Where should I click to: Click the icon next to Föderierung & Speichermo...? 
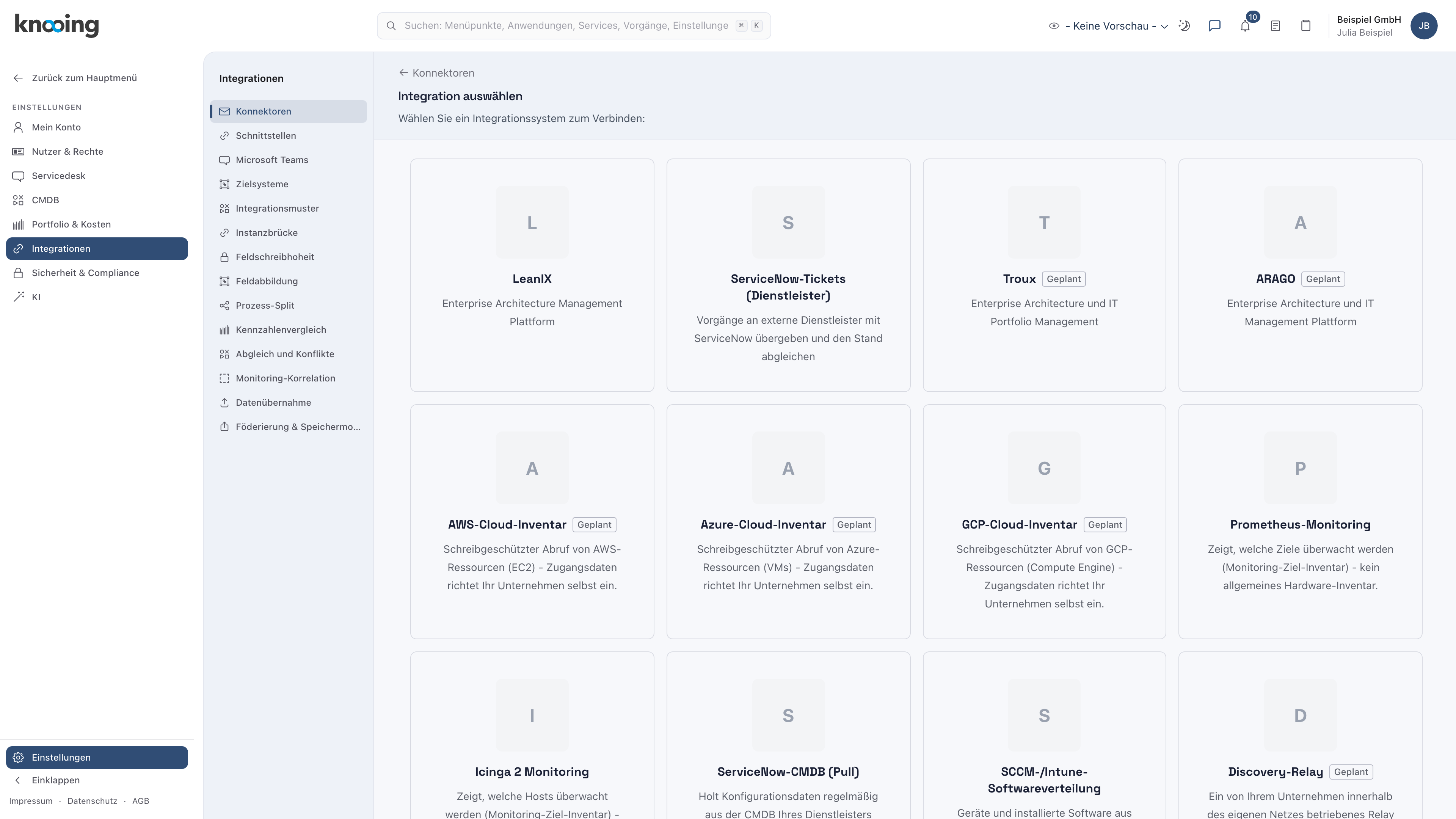[x=224, y=427]
